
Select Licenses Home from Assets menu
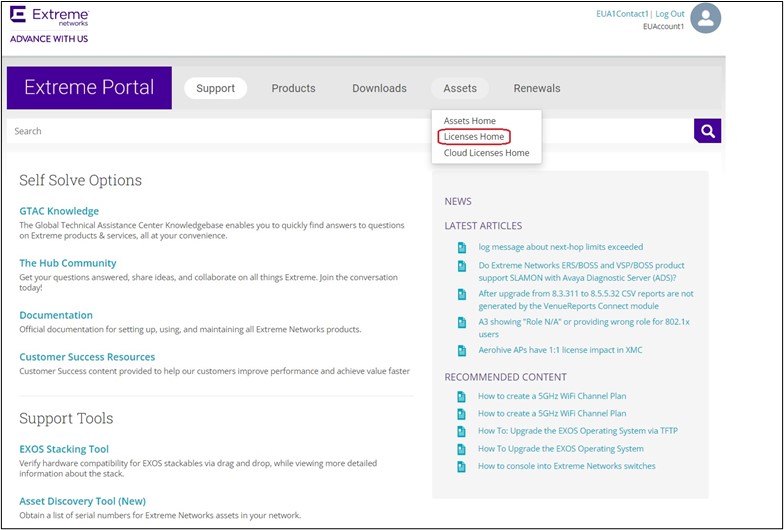[x=474, y=137]
